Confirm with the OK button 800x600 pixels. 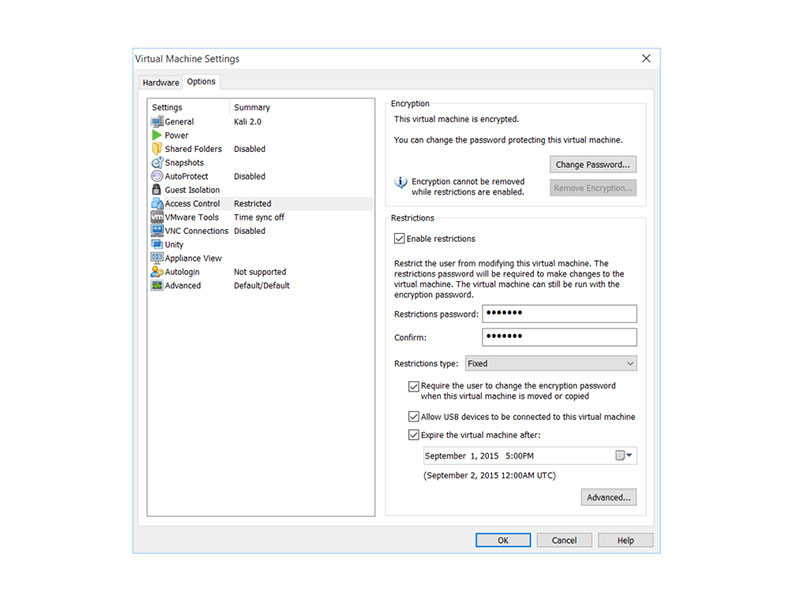pos(503,540)
